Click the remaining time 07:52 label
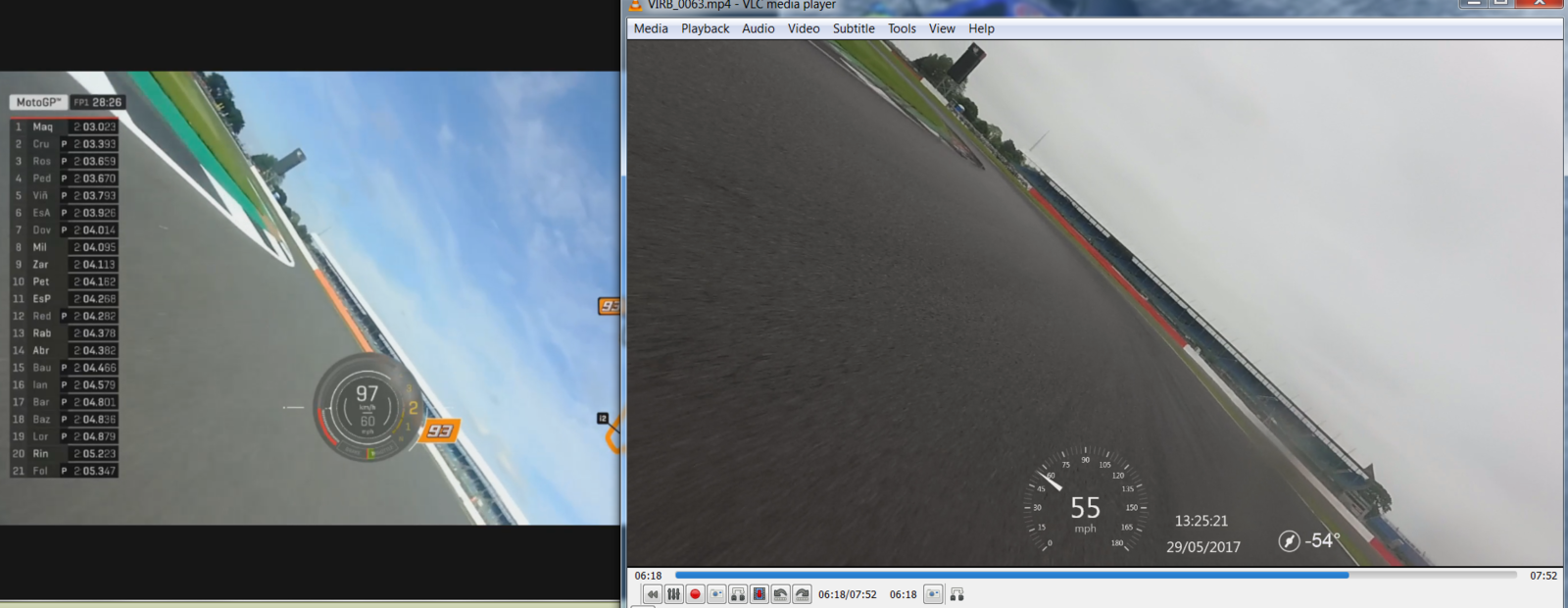 (x=1543, y=576)
